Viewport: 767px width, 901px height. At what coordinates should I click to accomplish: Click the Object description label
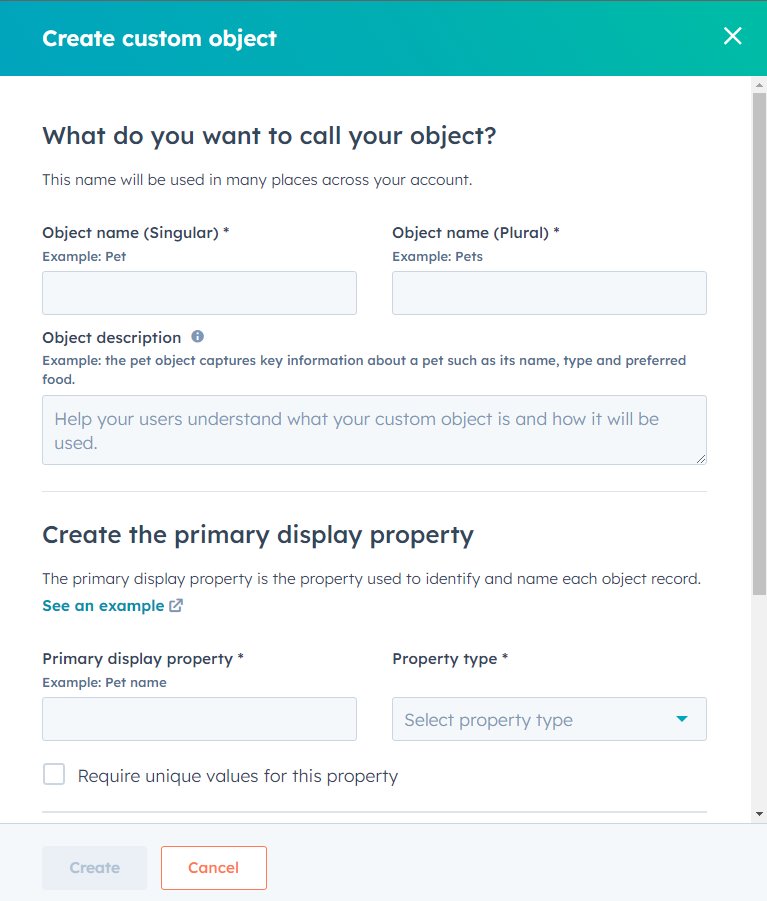point(110,337)
